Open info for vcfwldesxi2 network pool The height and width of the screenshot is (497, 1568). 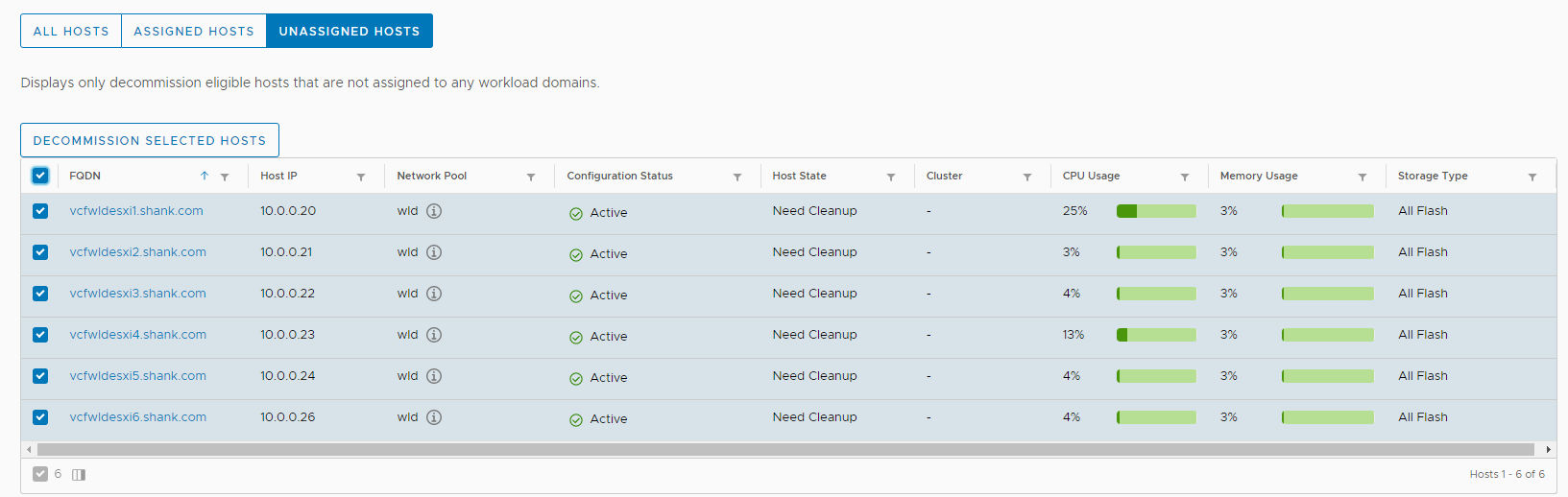click(x=434, y=252)
